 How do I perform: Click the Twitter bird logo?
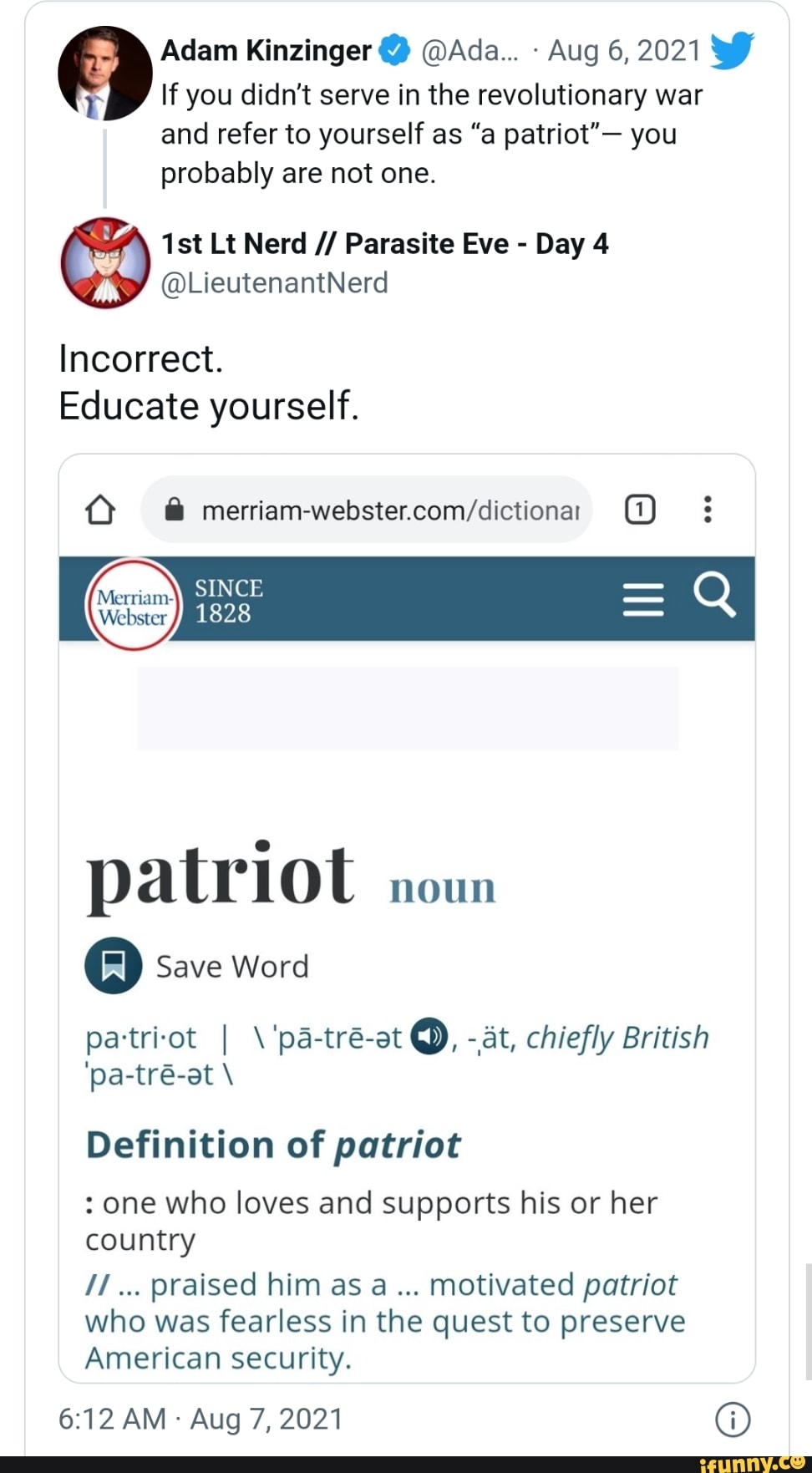pos(732,50)
